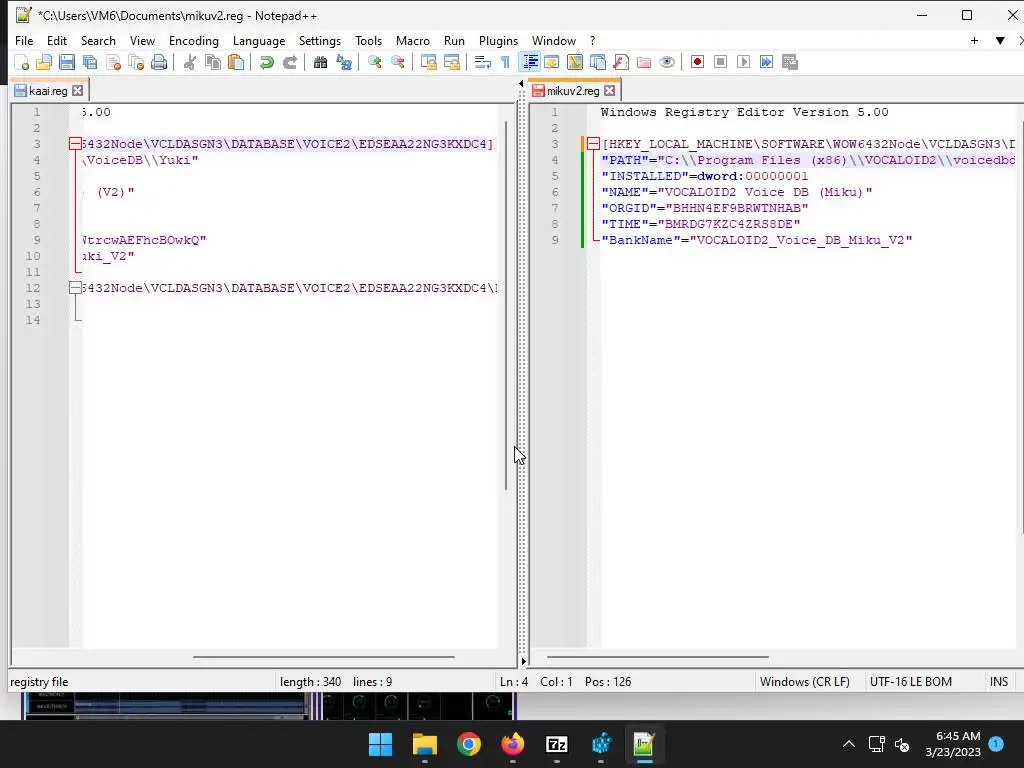The image size is (1024, 768).
Task: Collapse line 3 fold in kaai.reg
Action: [75, 144]
